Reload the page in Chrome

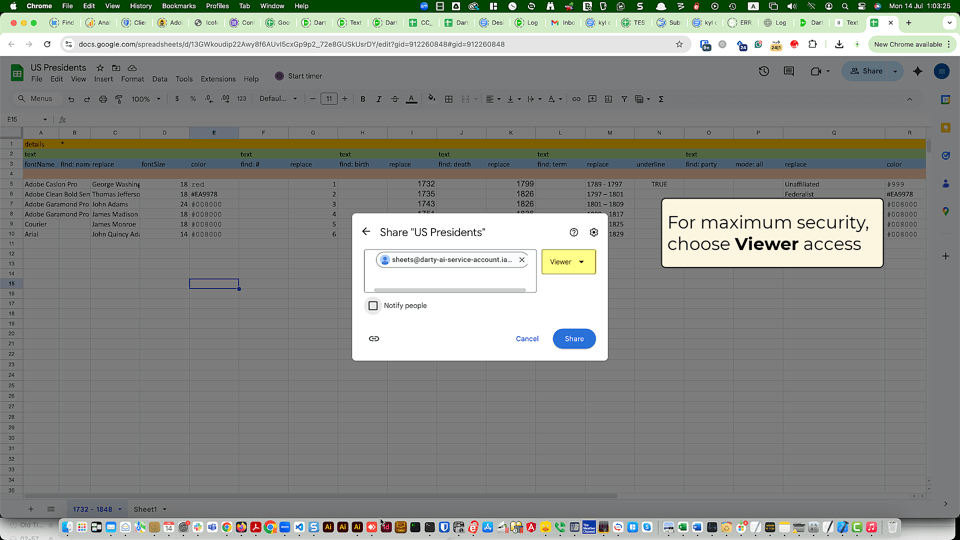pyautogui.click(x=47, y=44)
